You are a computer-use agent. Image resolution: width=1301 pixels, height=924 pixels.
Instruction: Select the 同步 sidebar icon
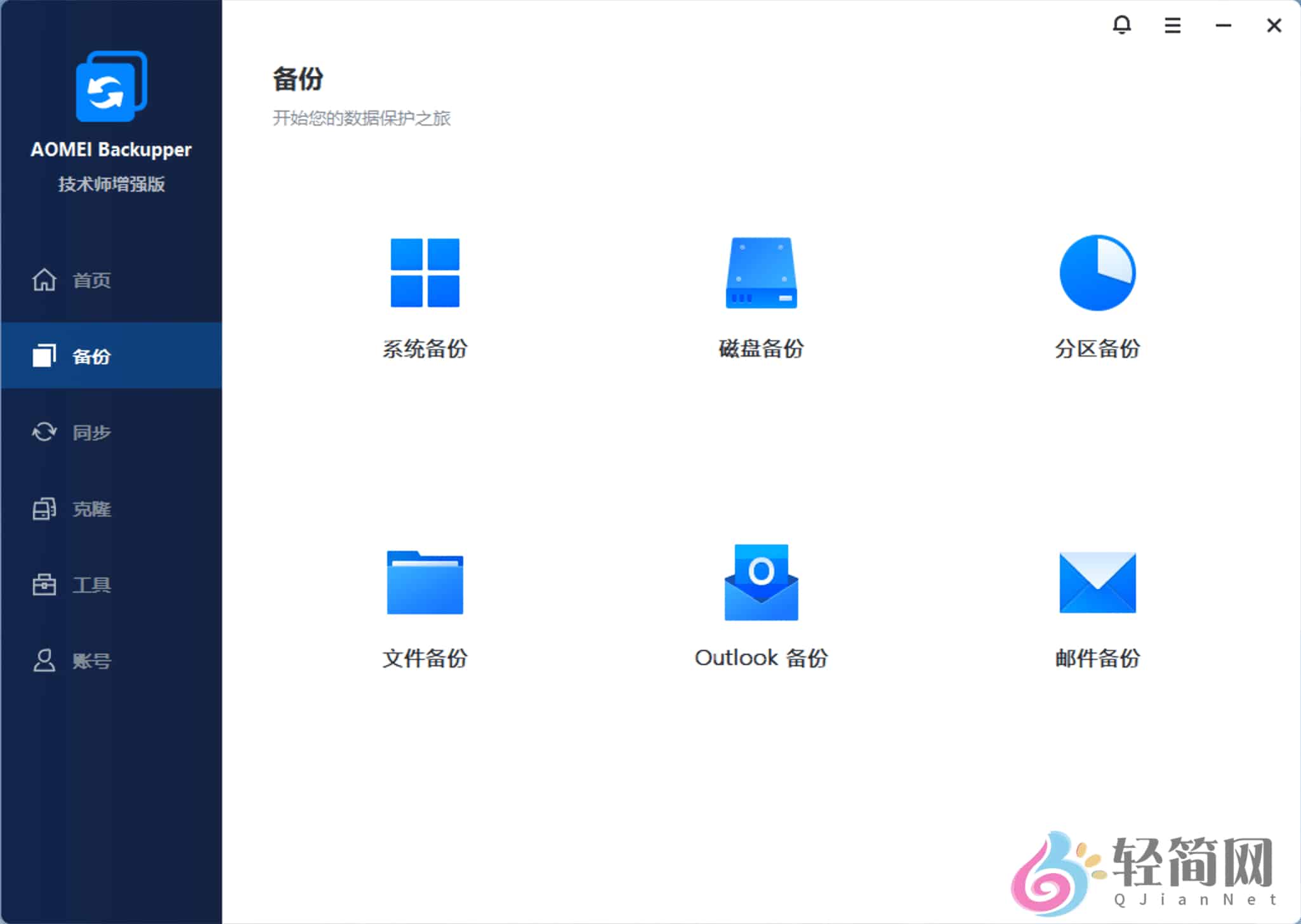(x=44, y=432)
